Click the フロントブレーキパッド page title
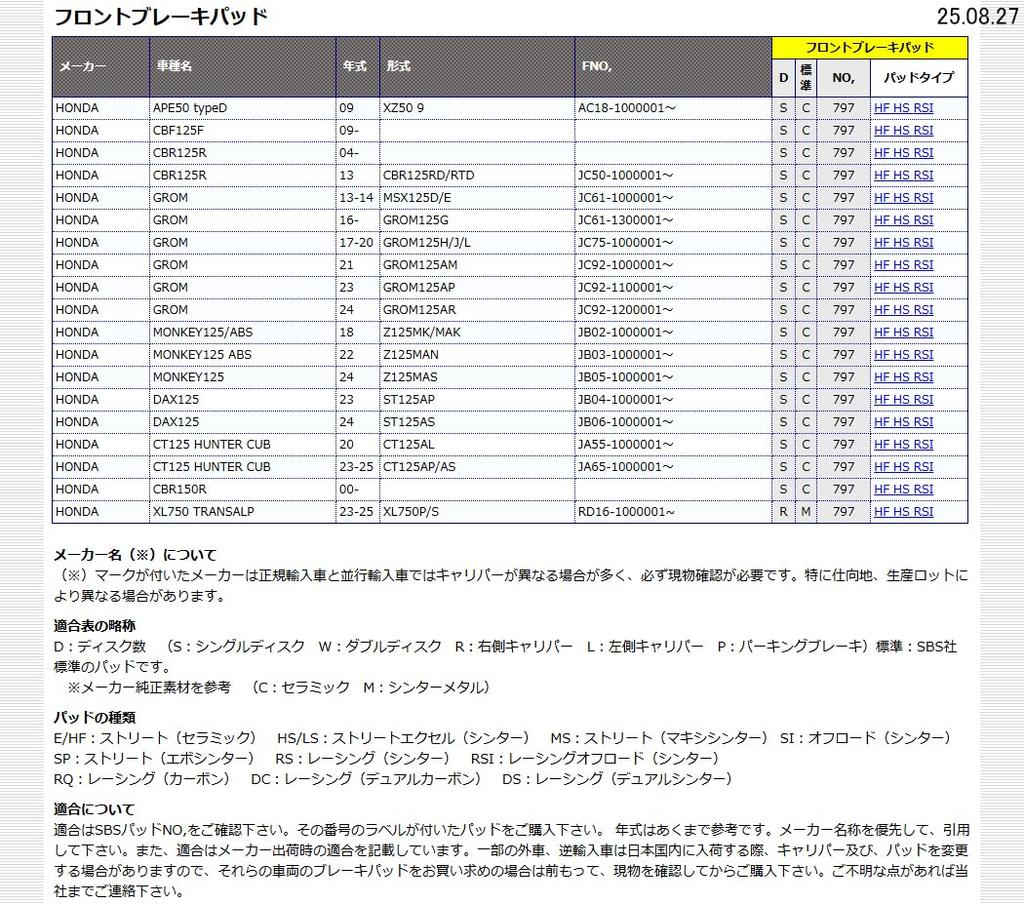This screenshot has width=1024, height=904. (160, 17)
